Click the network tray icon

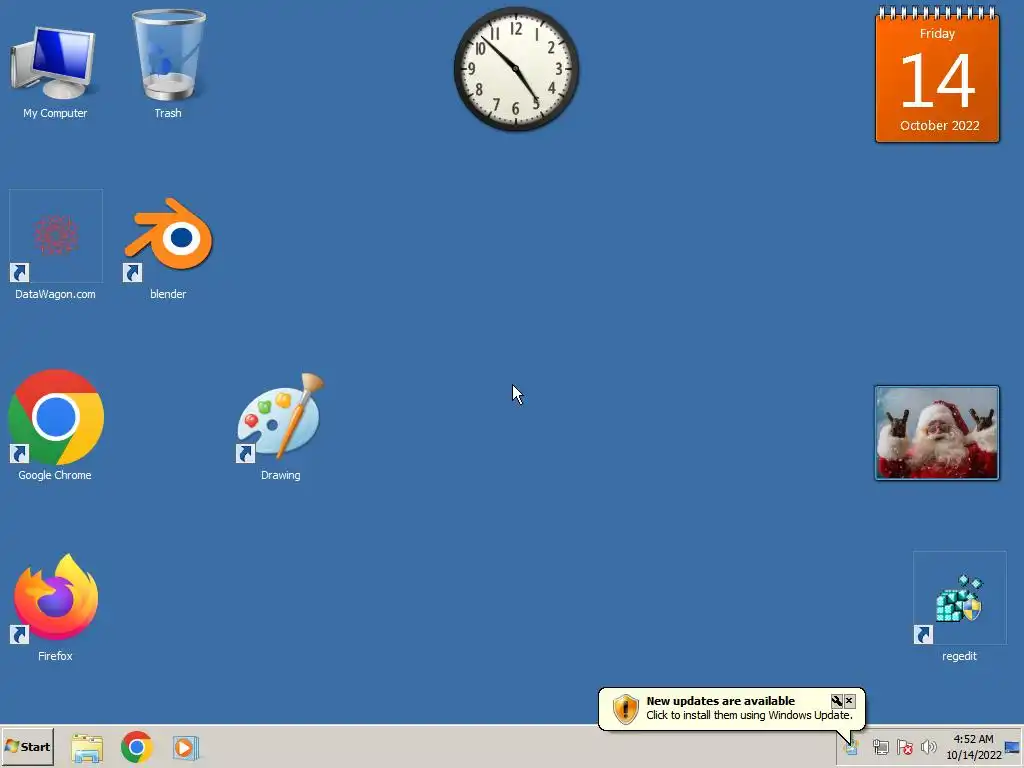pyautogui.click(x=880, y=746)
